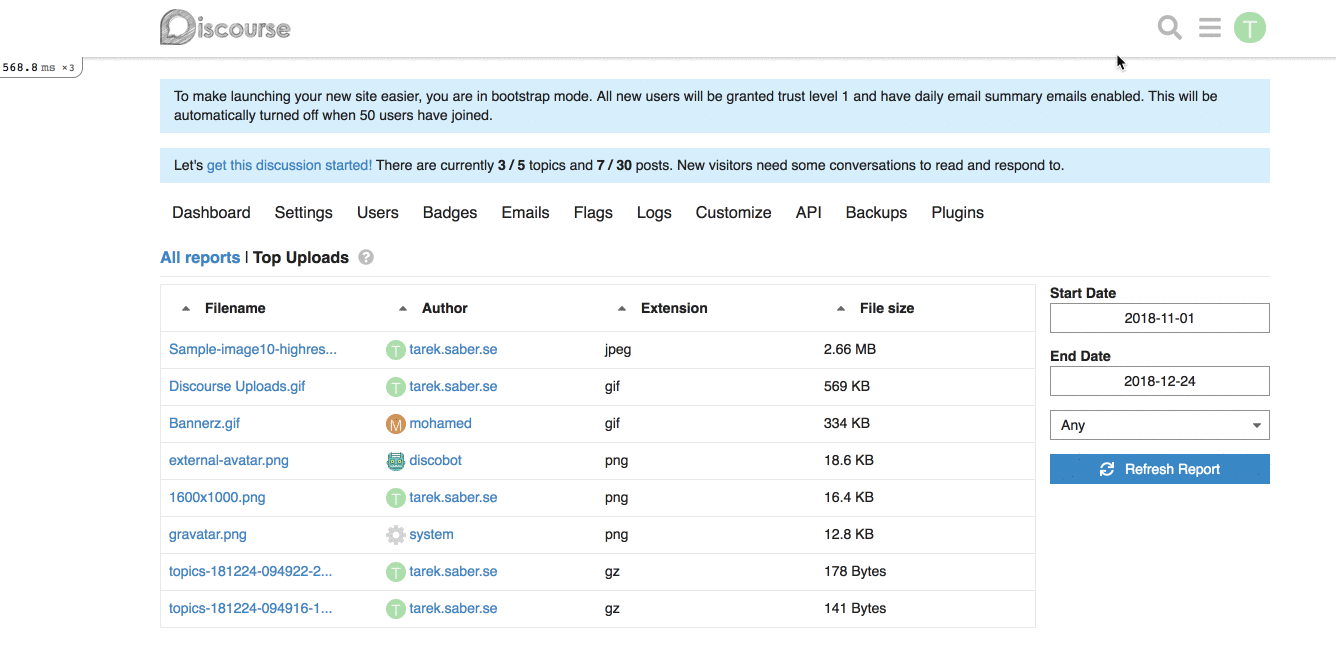Open the Flags admin tab

(593, 212)
